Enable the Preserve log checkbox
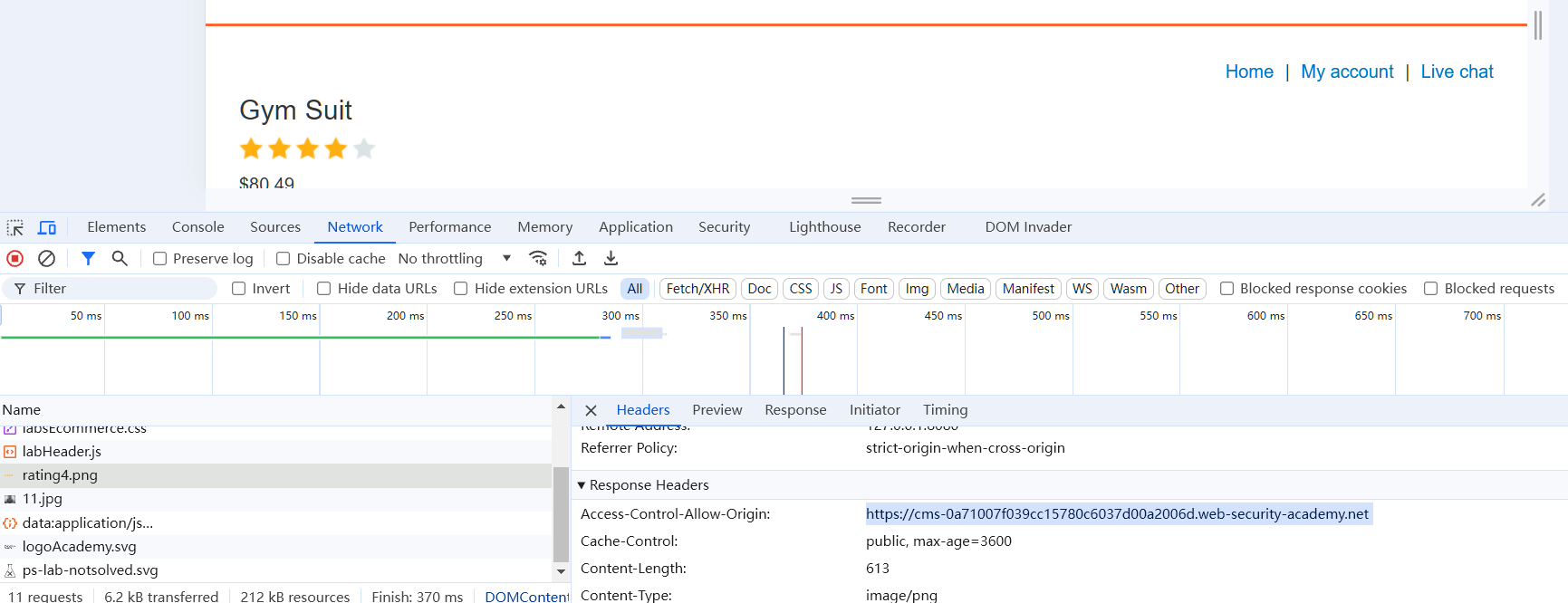1568x603 pixels. [160, 259]
